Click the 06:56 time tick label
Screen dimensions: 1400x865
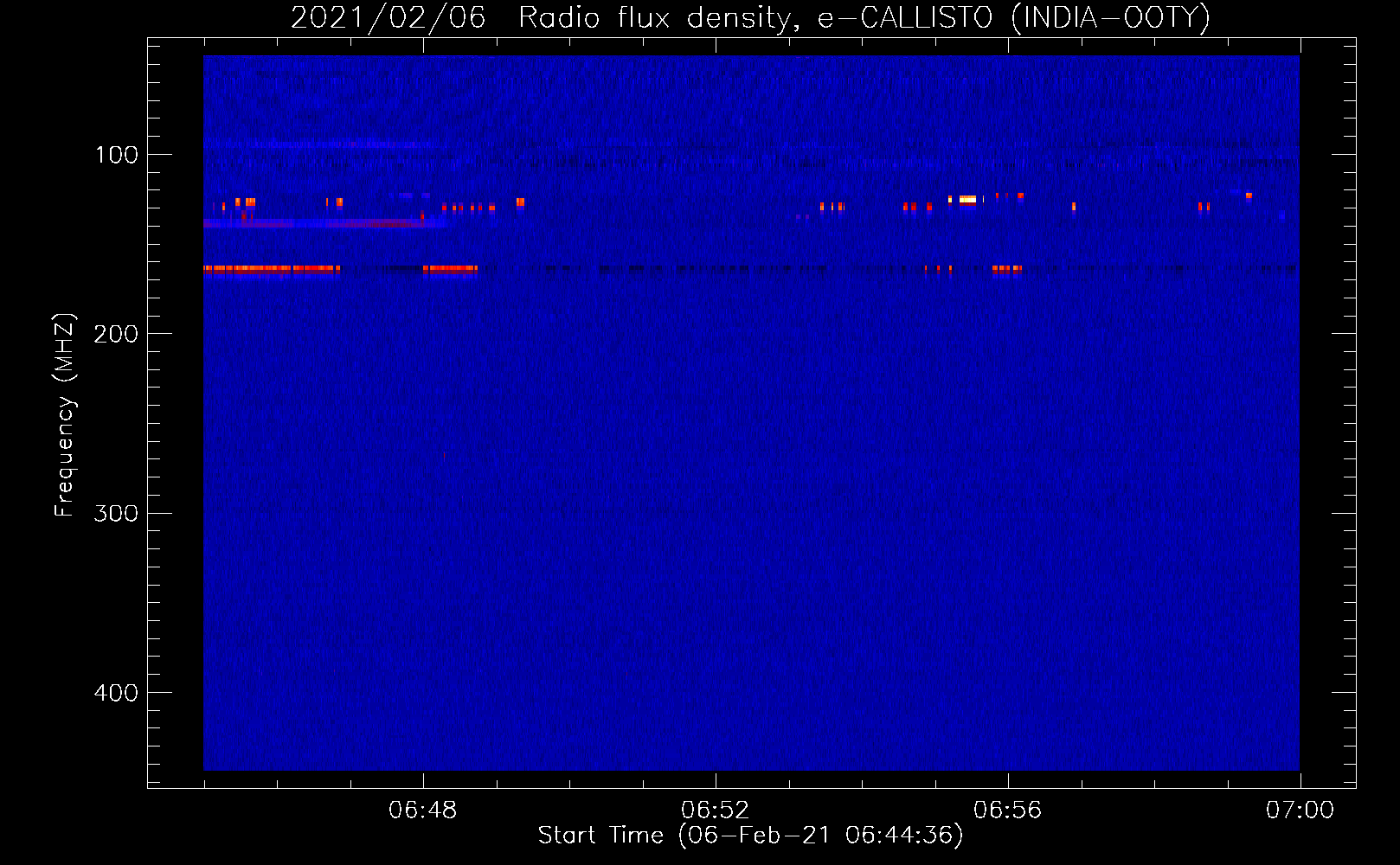[1007, 811]
